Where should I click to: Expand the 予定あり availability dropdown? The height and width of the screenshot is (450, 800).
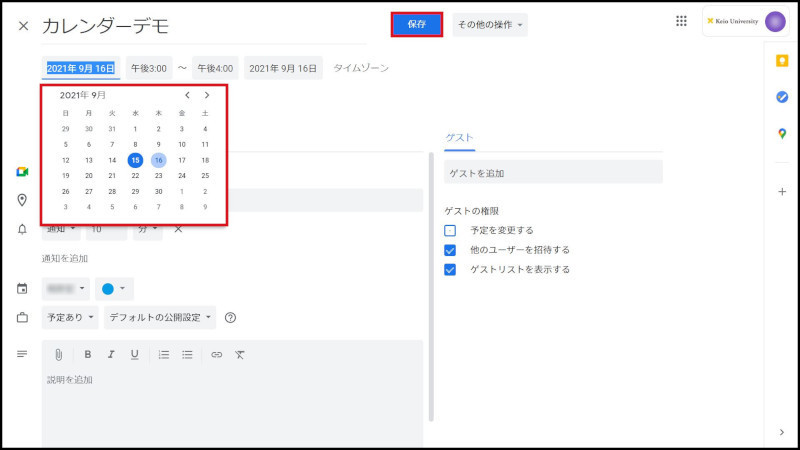click(x=70, y=318)
